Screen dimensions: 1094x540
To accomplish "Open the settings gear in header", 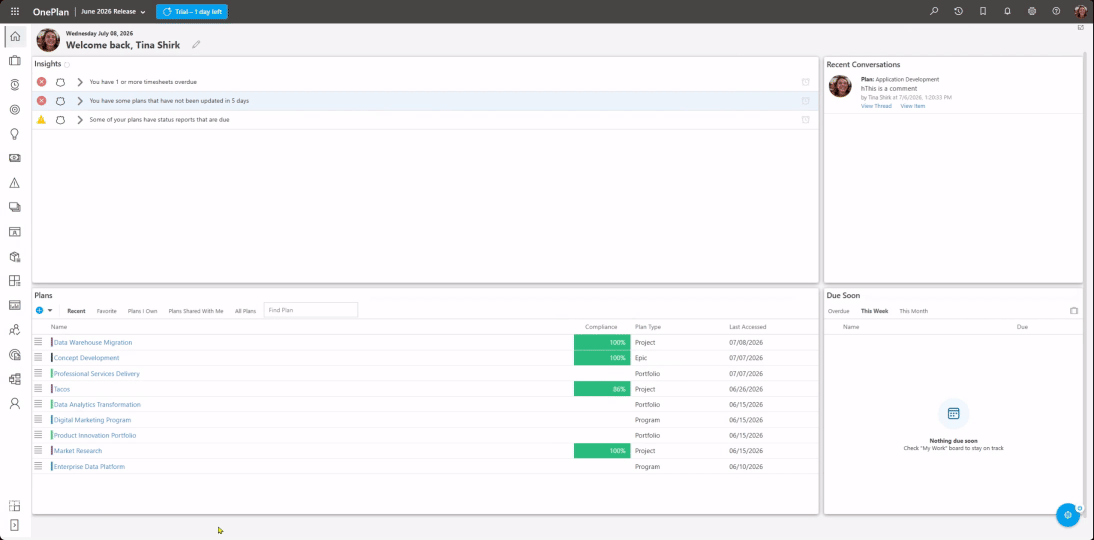I will [1032, 11].
